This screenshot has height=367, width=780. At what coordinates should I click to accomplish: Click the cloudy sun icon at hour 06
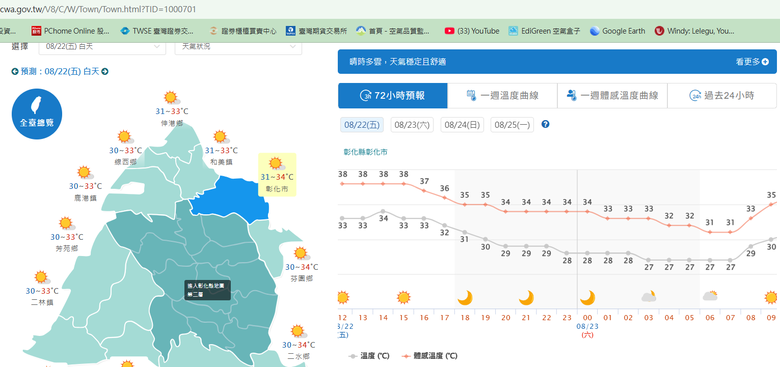710,296
